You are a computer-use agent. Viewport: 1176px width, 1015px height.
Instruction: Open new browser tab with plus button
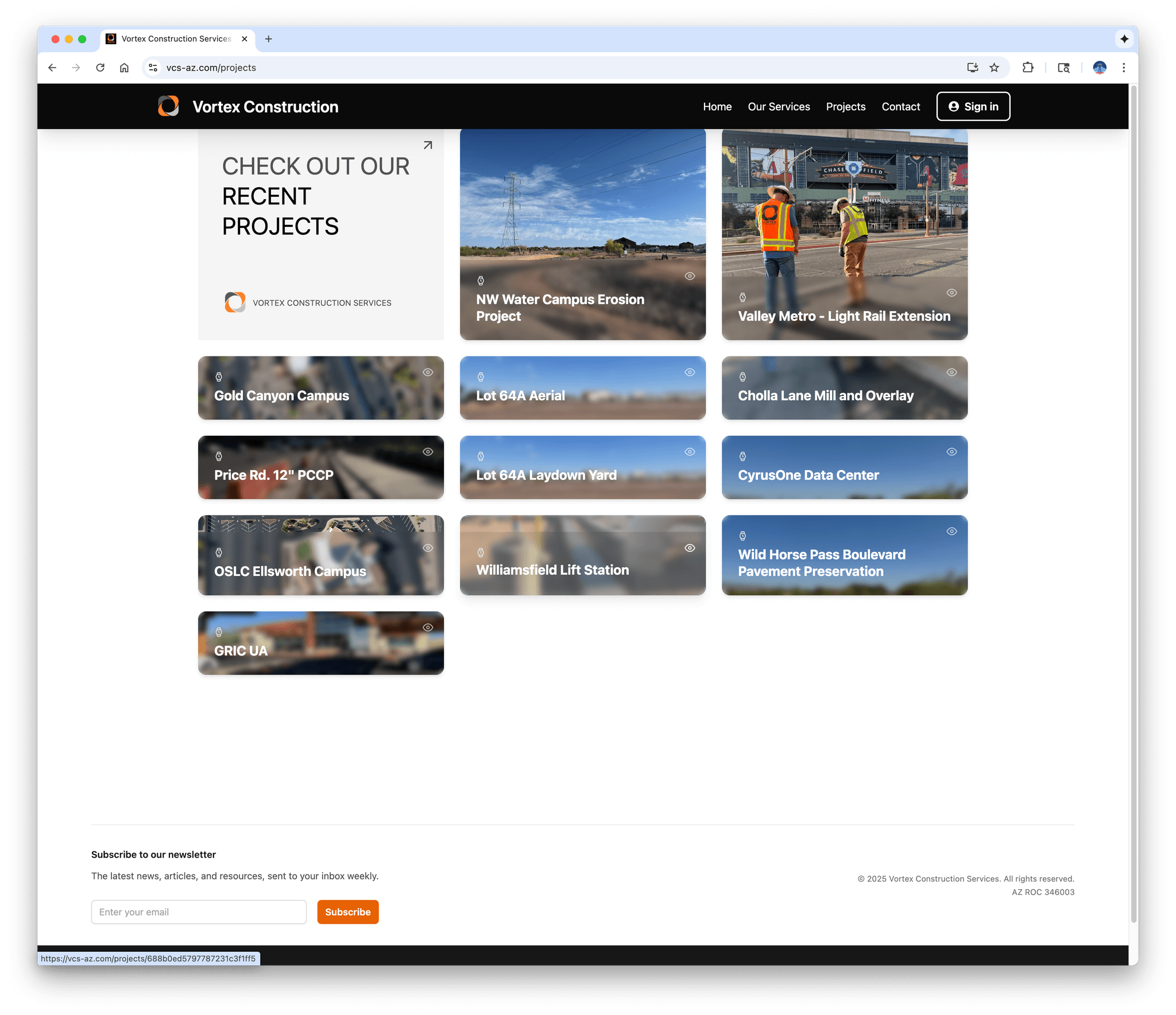268,39
